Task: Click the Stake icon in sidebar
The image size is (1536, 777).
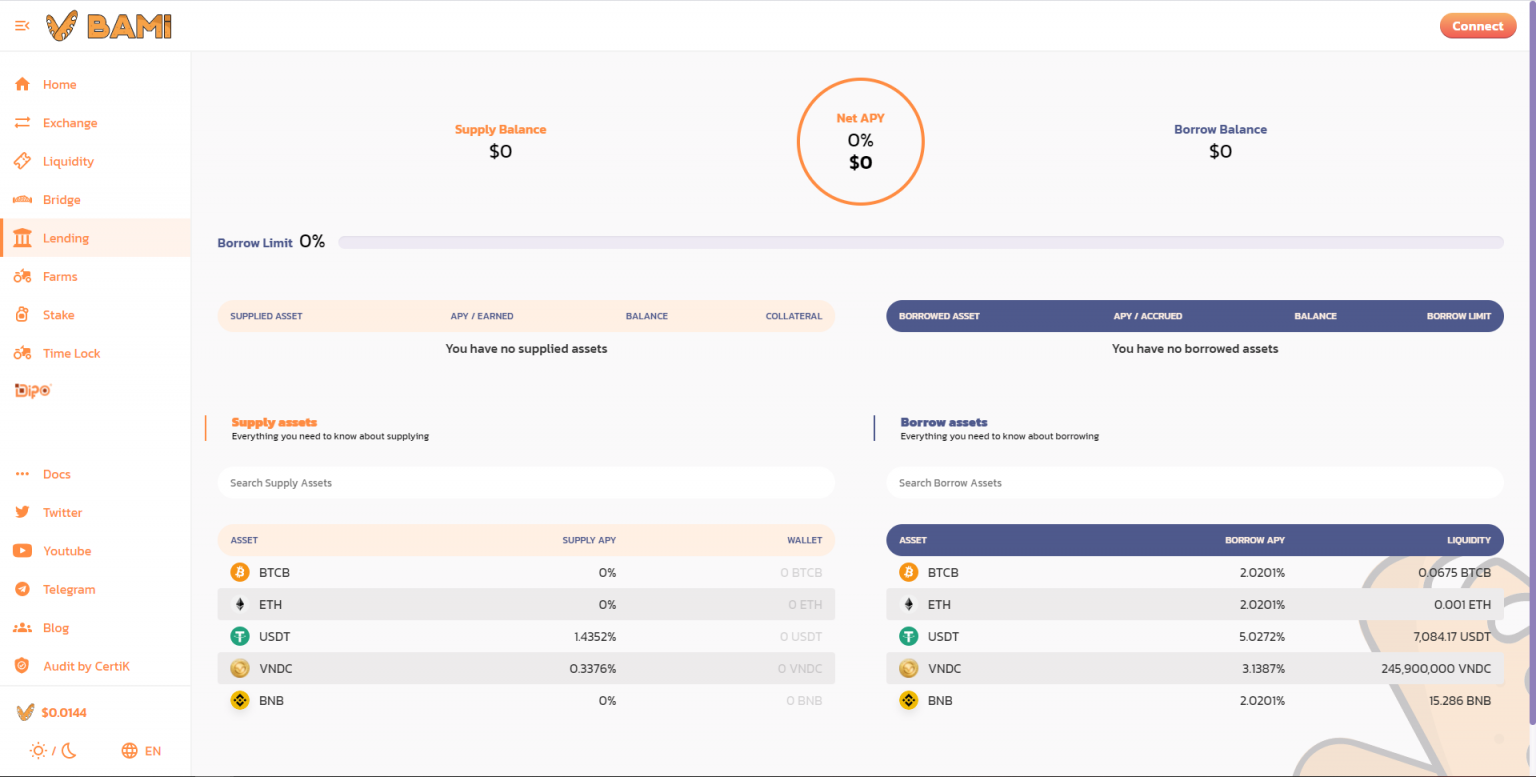Action: coord(22,315)
